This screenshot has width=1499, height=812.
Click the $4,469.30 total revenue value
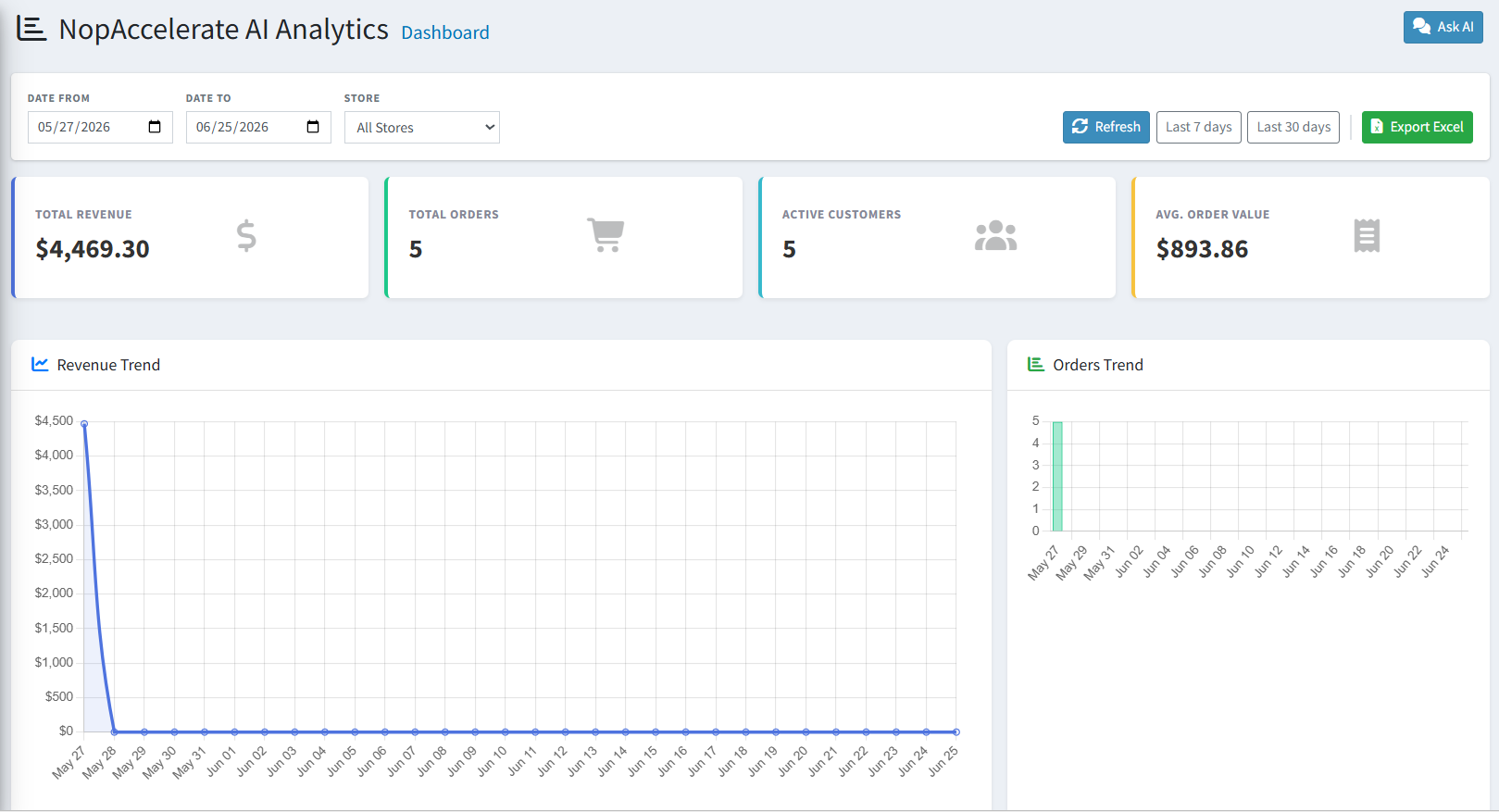pyautogui.click(x=93, y=249)
